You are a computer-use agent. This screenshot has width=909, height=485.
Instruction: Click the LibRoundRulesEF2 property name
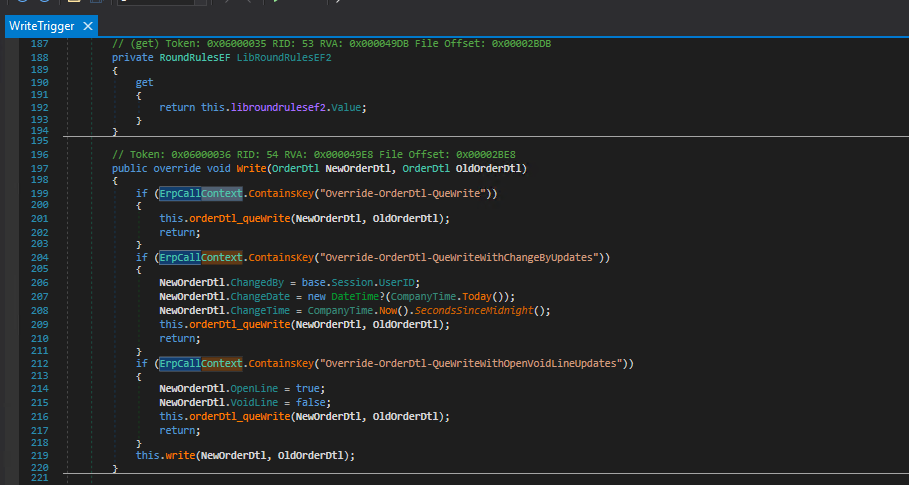(282, 57)
